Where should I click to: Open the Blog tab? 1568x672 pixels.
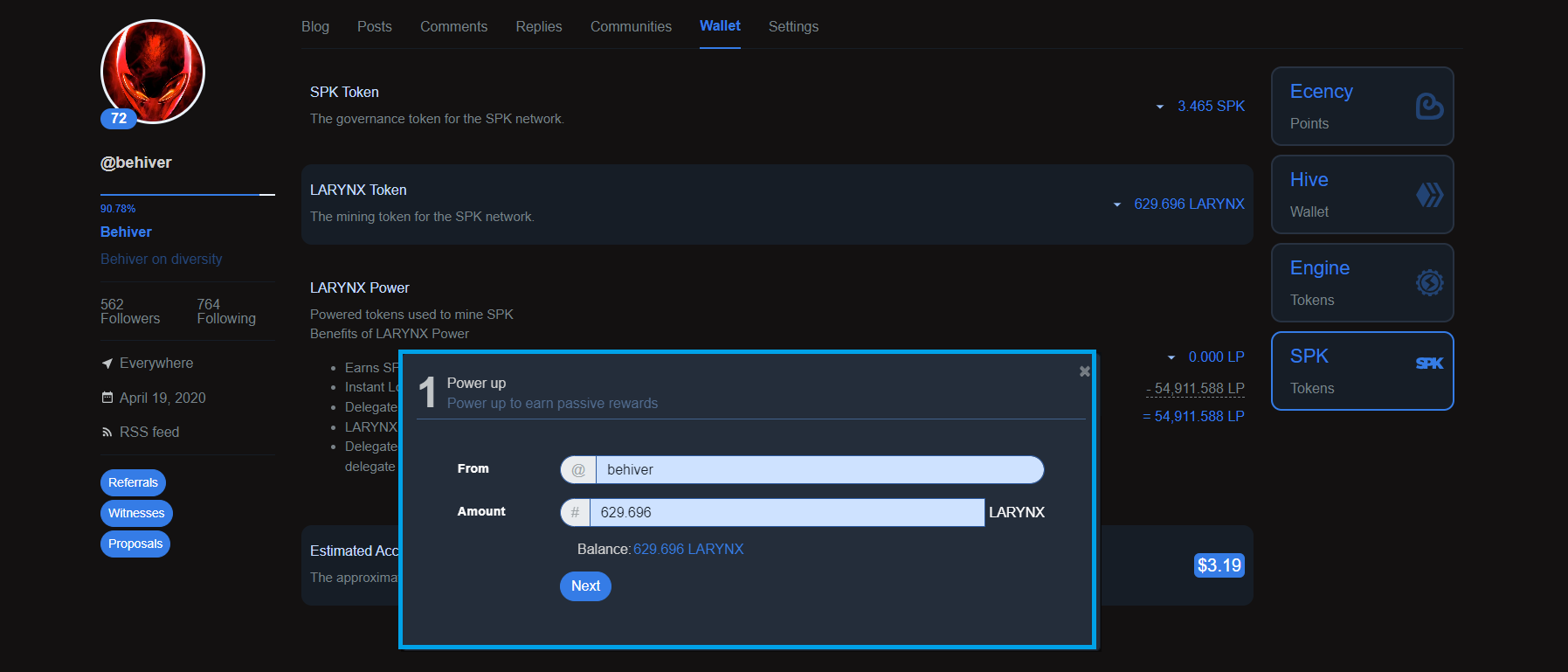click(315, 26)
